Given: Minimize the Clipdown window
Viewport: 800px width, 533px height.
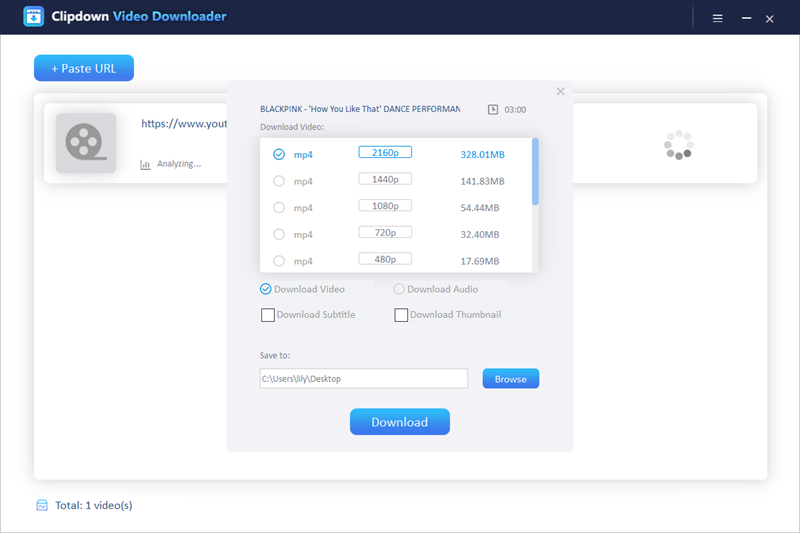Looking at the screenshot, I should coord(745,18).
